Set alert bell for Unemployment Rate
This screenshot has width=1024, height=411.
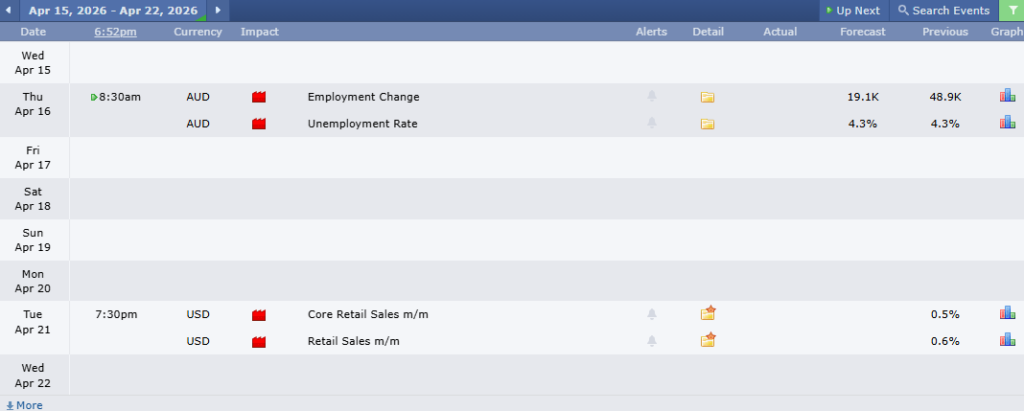pos(651,123)
